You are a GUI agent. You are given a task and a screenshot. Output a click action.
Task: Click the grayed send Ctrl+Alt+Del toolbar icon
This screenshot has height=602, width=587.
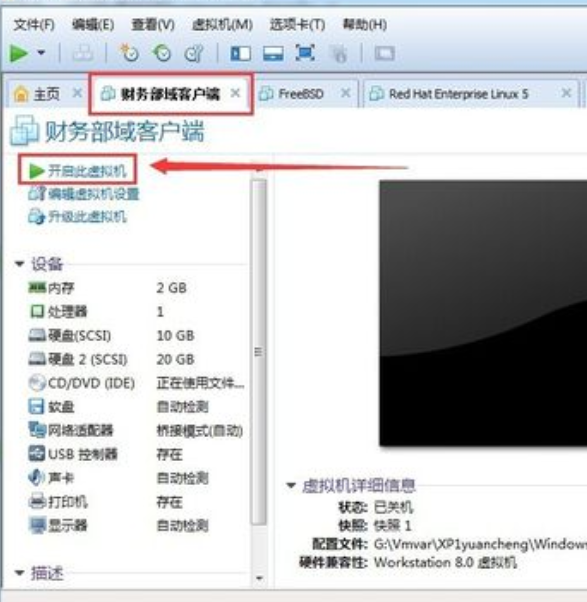83,53
